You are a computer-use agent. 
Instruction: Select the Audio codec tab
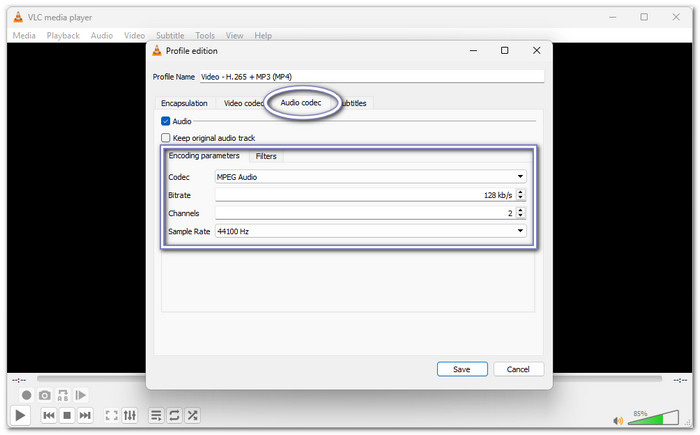[x=301, y=103]
